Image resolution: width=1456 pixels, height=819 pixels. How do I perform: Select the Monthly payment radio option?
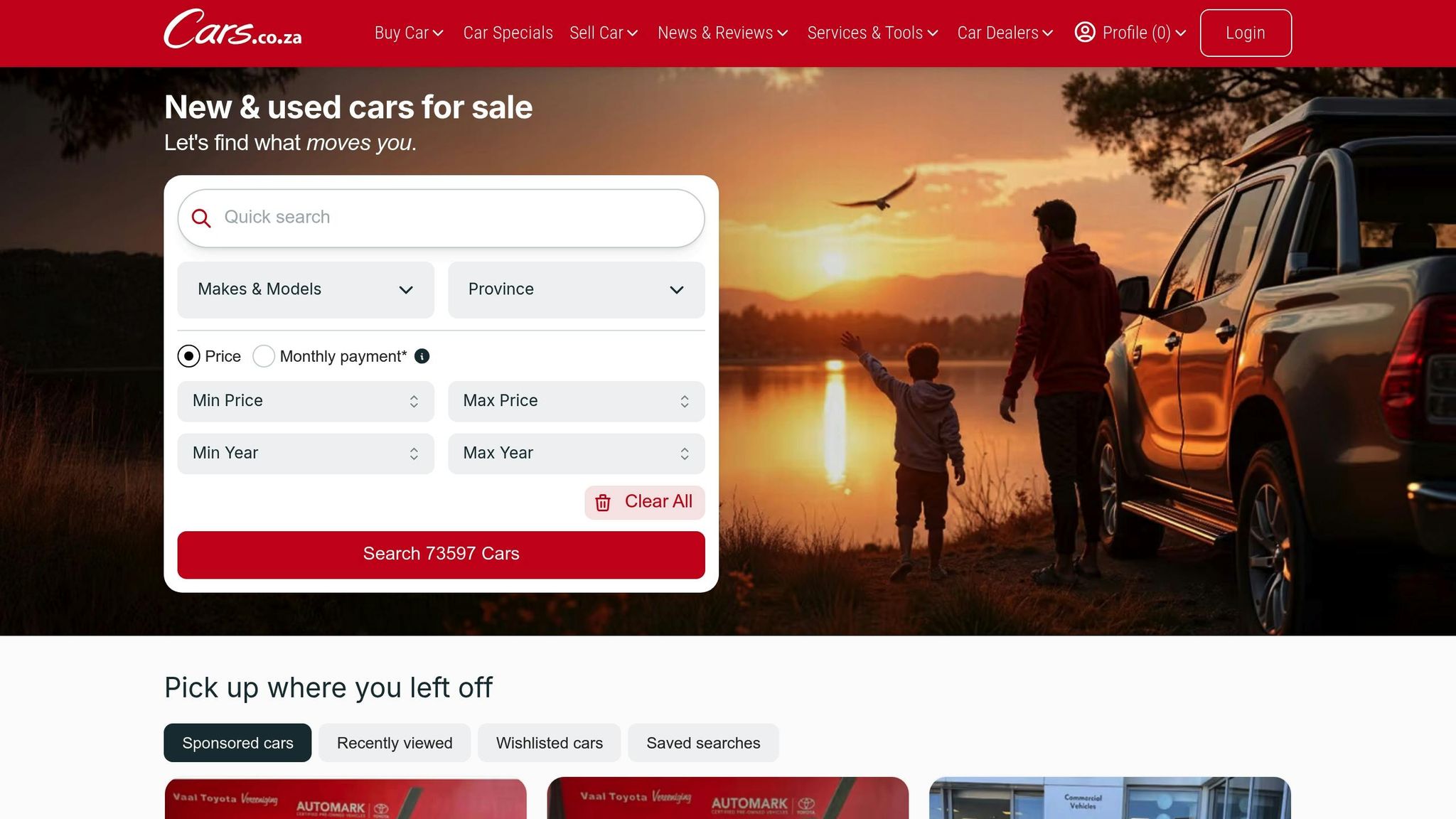(264, 356)
